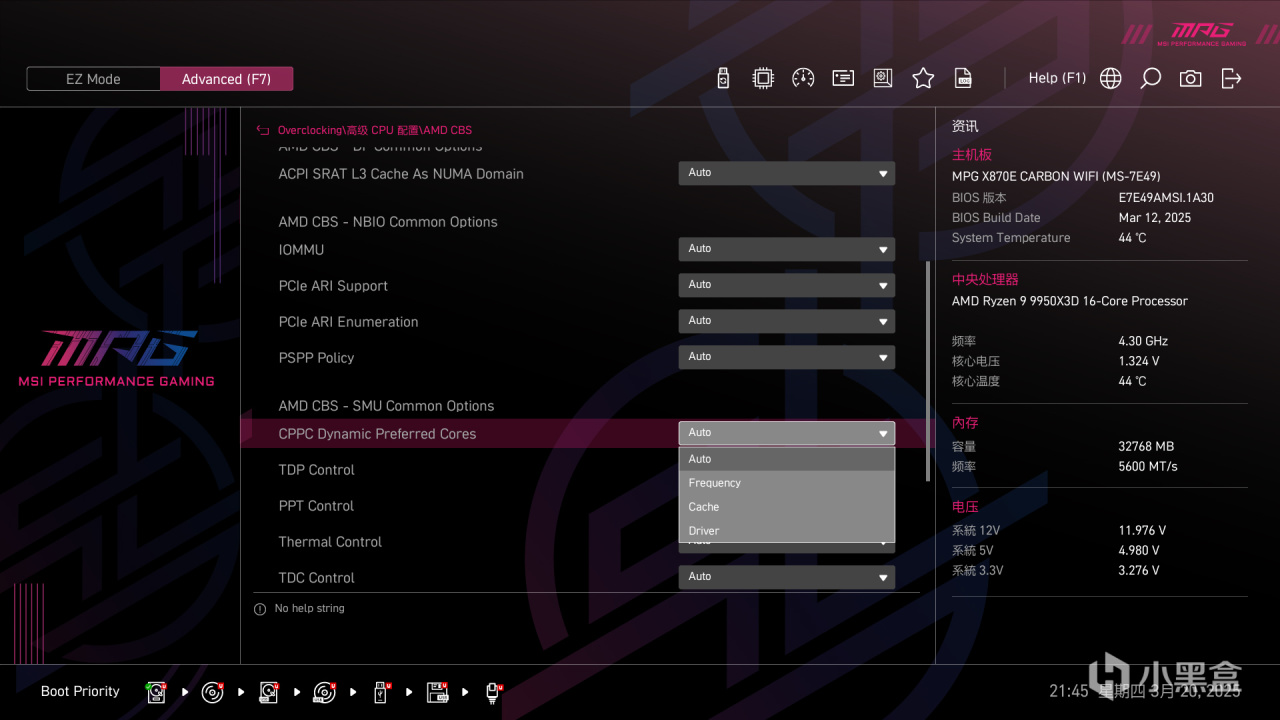The height and width of the screenshot is (720, 1280).
Task: Change language with the globe icon
Action: (x=1111, y=78)
